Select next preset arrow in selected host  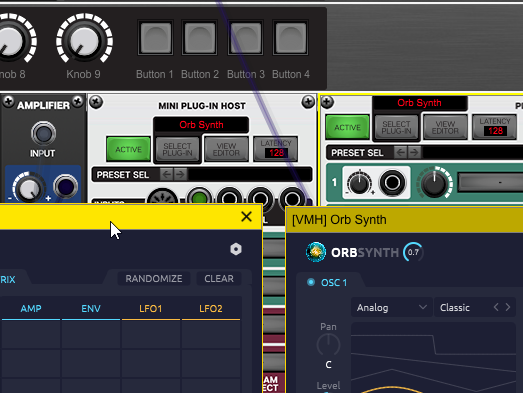click(414, 152)
